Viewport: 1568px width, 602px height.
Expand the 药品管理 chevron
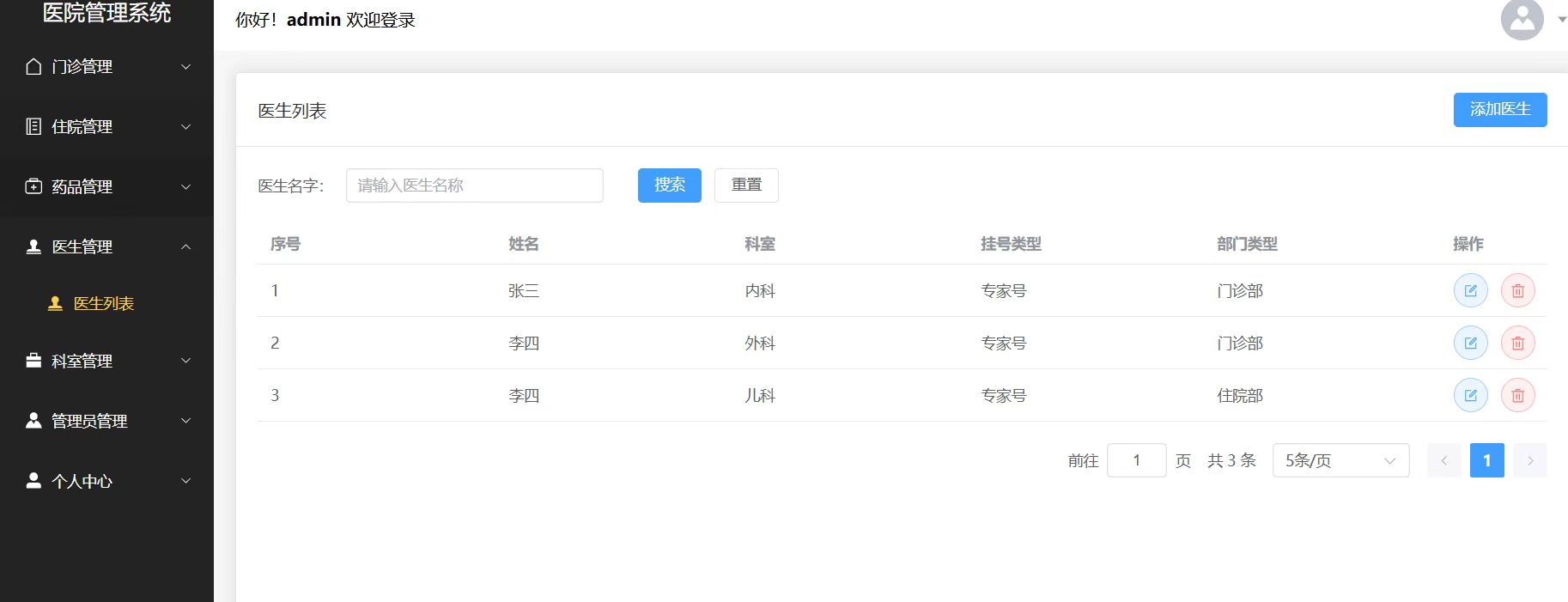click(185, 186)
